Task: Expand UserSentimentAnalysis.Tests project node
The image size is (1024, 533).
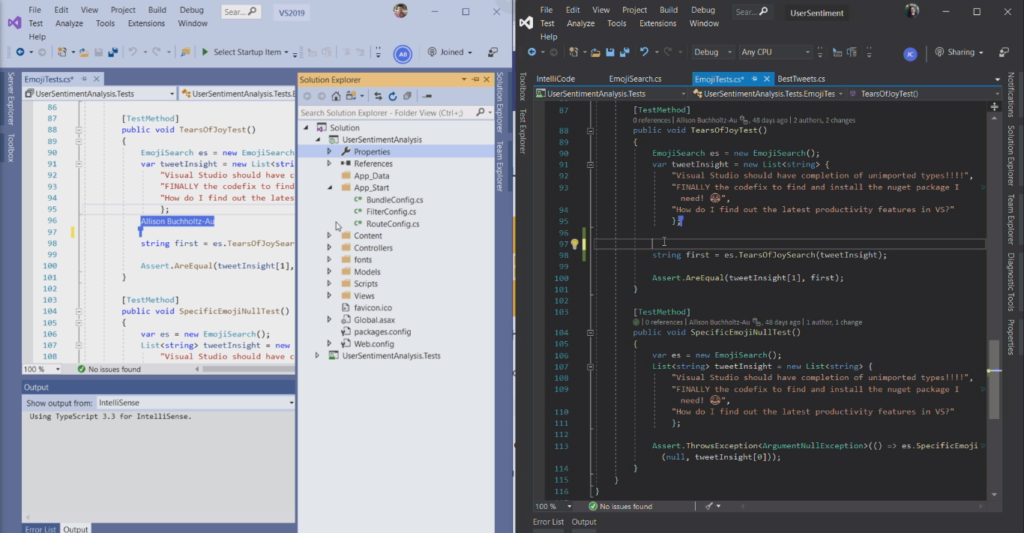Action: [317, 356]
